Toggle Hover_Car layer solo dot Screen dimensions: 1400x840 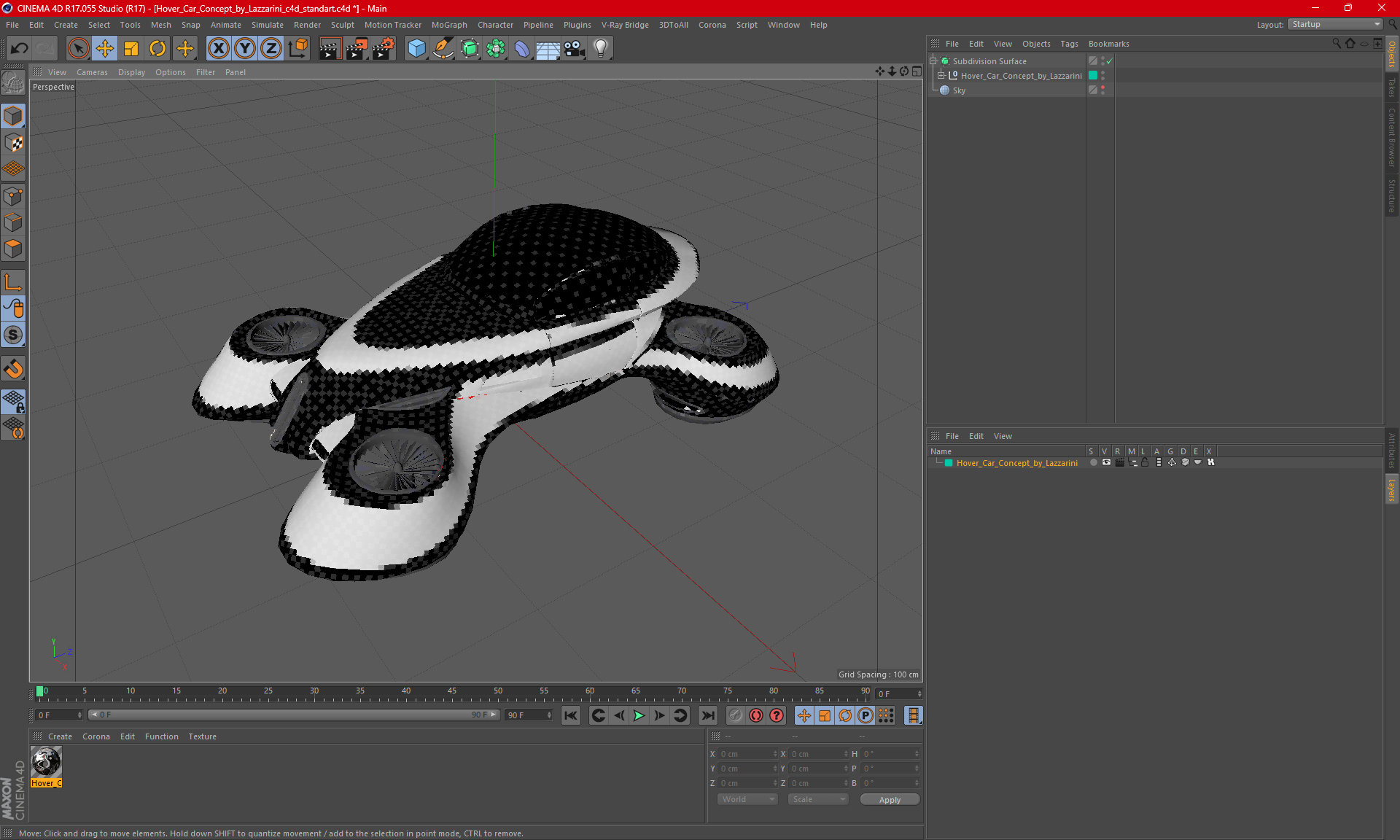tap(1093, 462)
